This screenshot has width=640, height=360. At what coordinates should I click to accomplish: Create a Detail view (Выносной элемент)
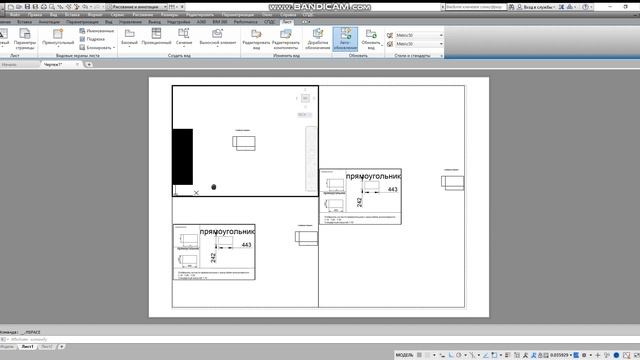(x=218, y=38)
